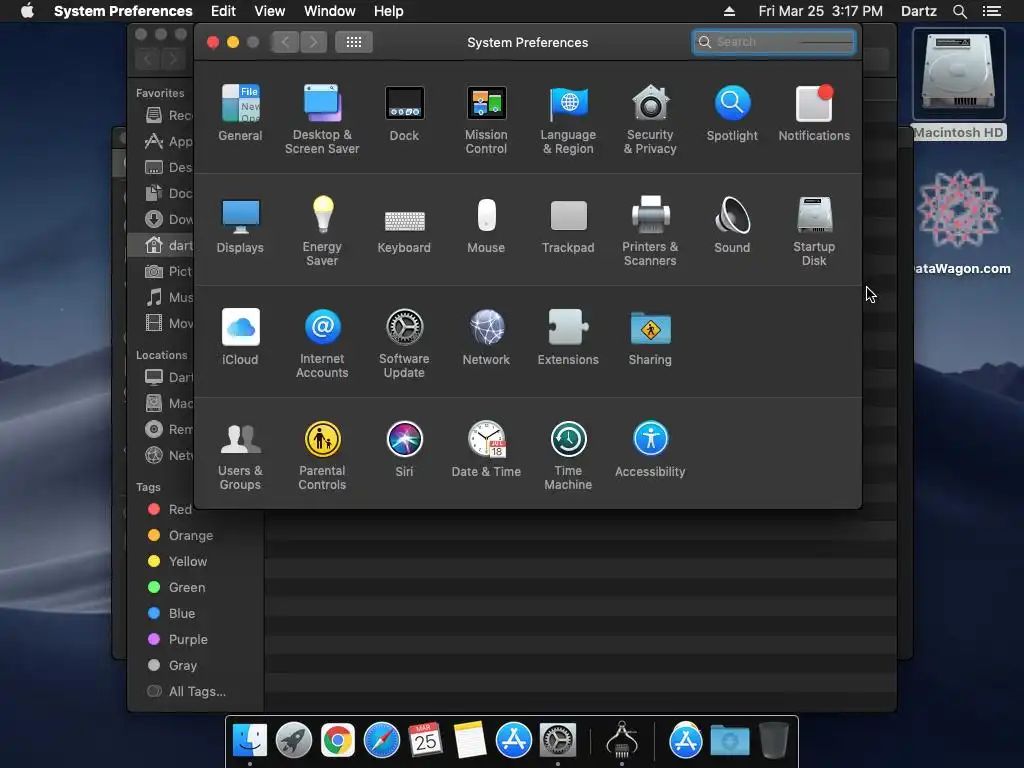Image resolution: width=1024 pixels, height=768 pixels.
Task: Open Notification Center list icon in menu bar
Action: [x=991, y=11]
